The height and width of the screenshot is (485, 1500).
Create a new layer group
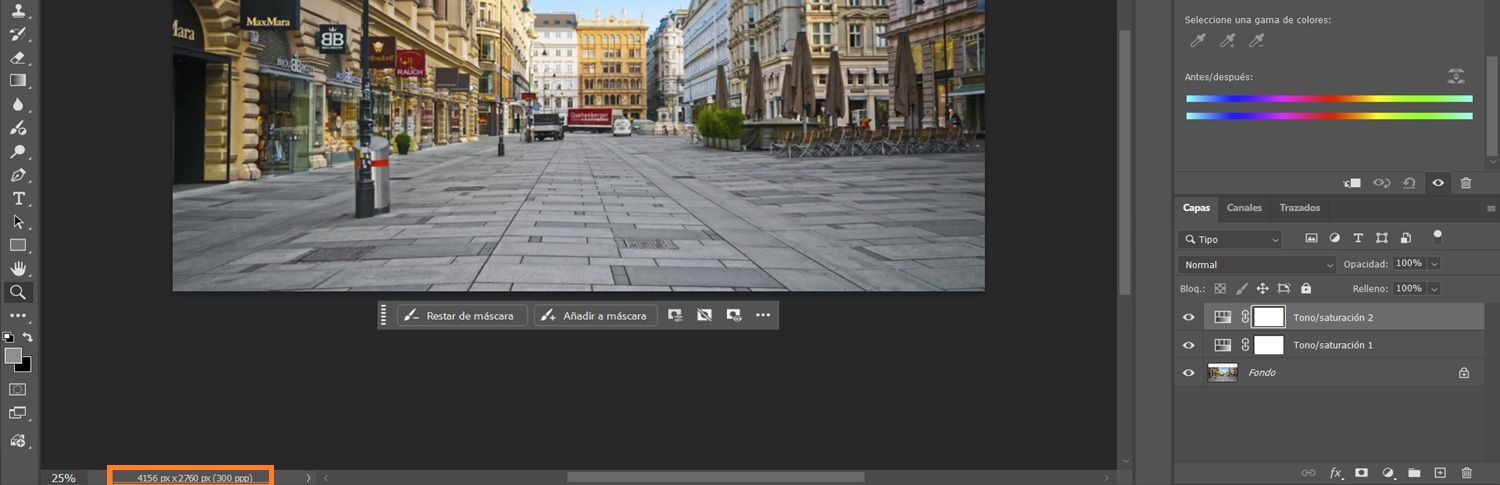1414,472
